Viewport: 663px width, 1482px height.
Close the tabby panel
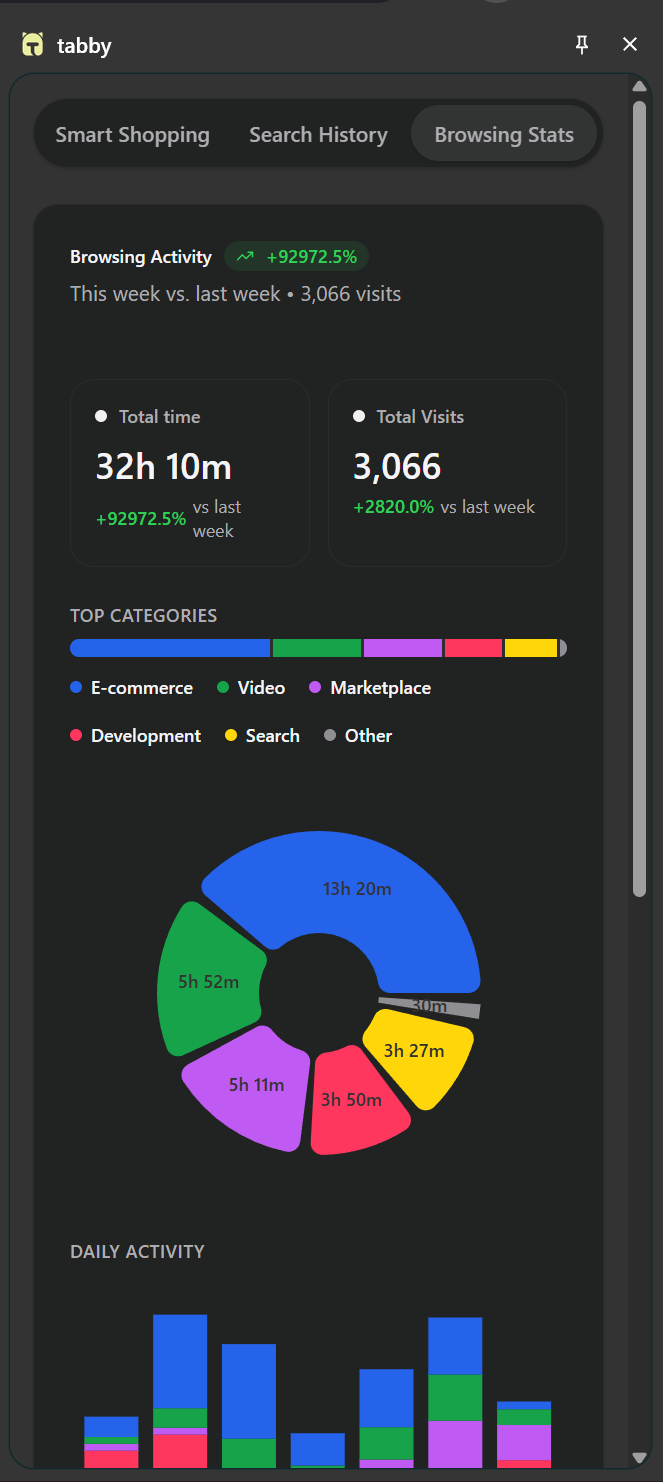[x=630, y=44]
